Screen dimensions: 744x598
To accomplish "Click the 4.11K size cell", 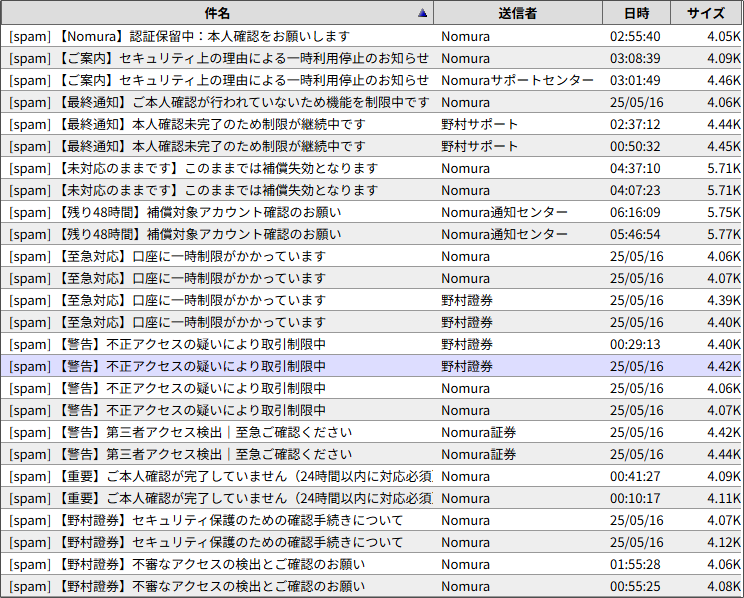I will pyautogui.click(x=724, y=498).
